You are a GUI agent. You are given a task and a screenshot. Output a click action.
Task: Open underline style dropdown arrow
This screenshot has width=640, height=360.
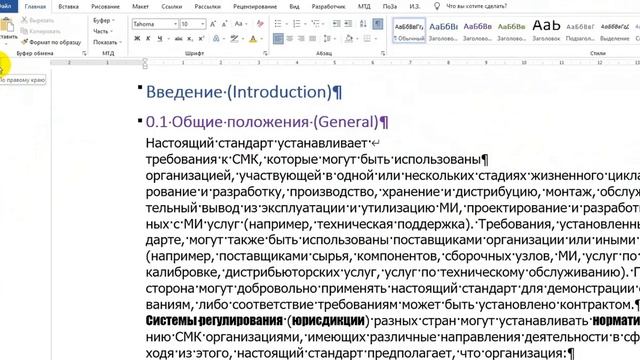coord(168,39)
